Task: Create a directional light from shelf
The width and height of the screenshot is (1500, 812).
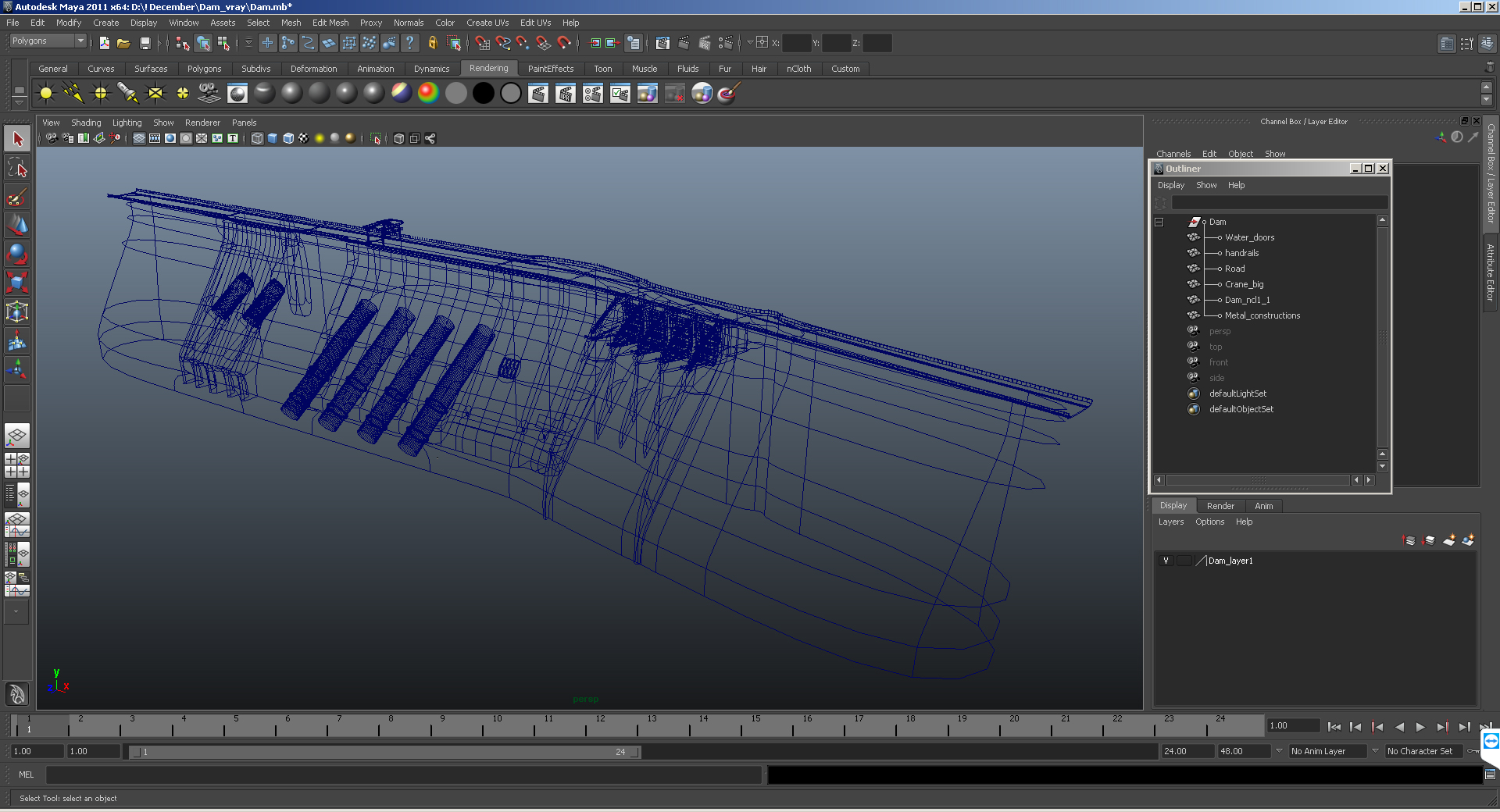Action: 73,94
